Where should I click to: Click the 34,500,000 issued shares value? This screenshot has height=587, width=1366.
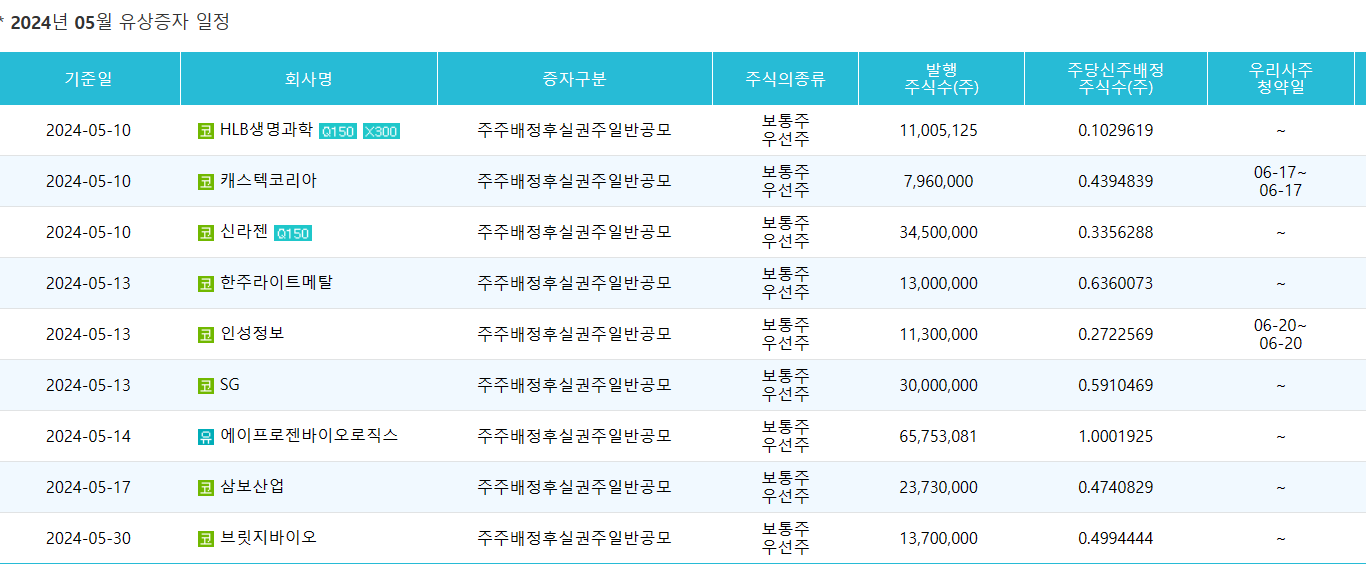(x=939, y=233)
